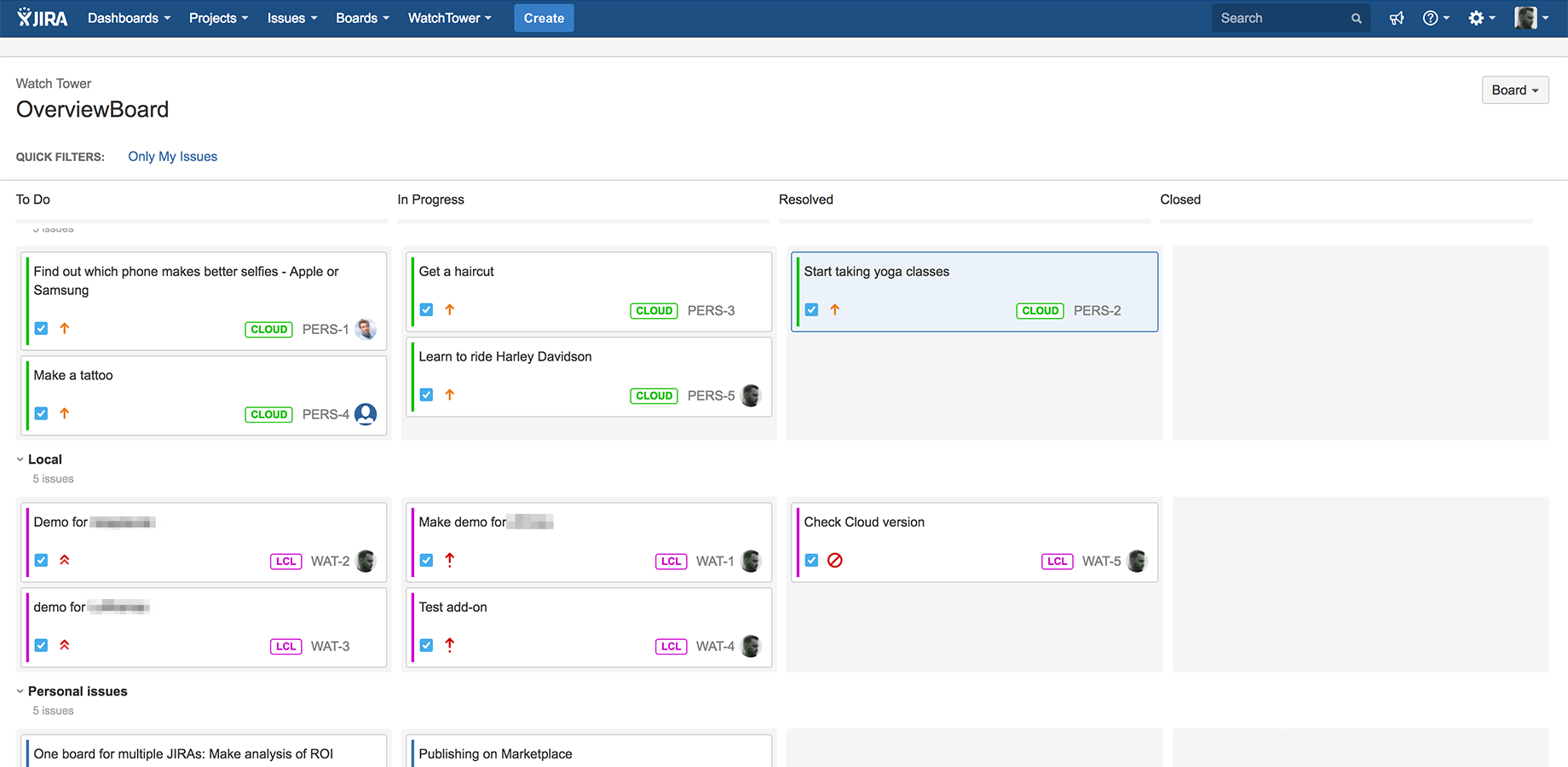Click the JIRA logo
Screen dimensions: 1568x767
point(42,18)
